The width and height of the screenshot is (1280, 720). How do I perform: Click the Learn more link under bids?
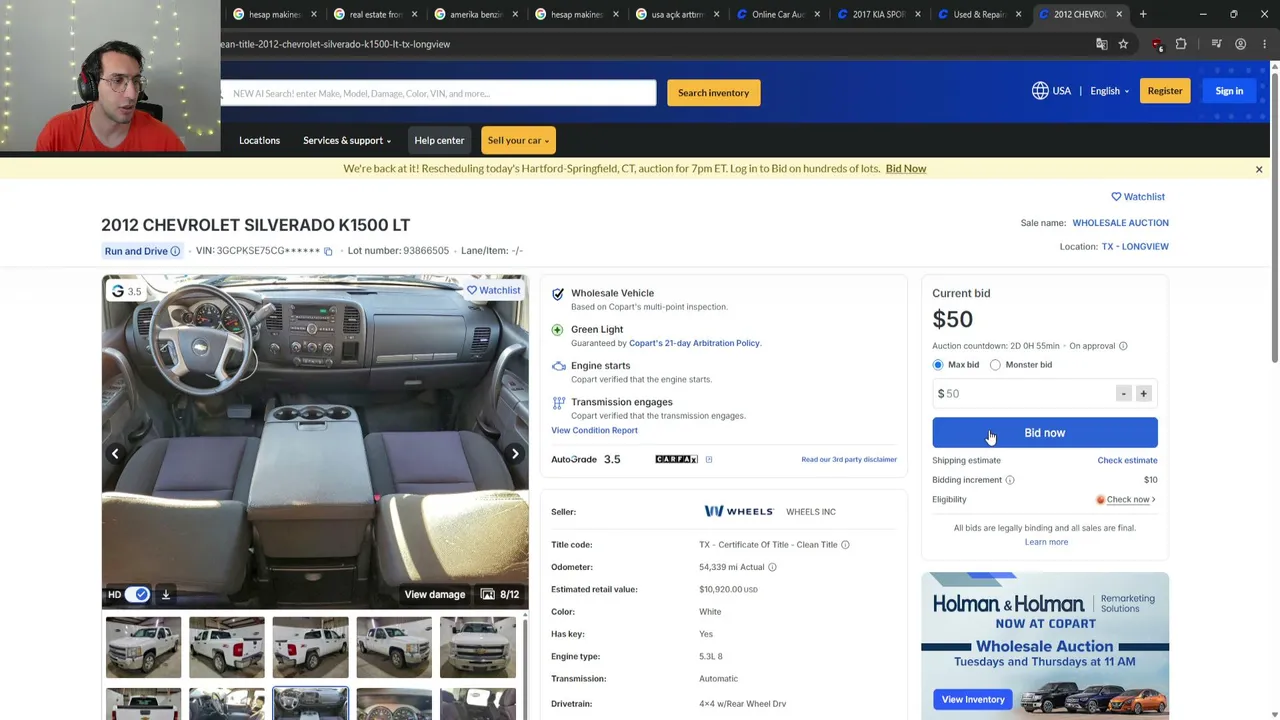[1046, 542]
